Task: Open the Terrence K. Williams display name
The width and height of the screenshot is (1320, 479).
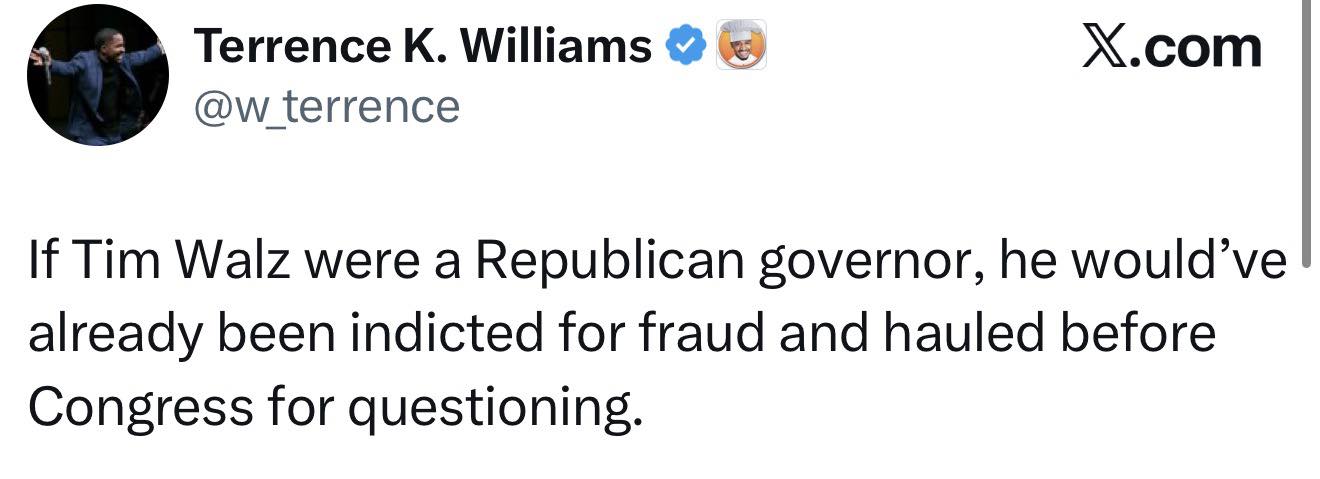Action: 421,46
